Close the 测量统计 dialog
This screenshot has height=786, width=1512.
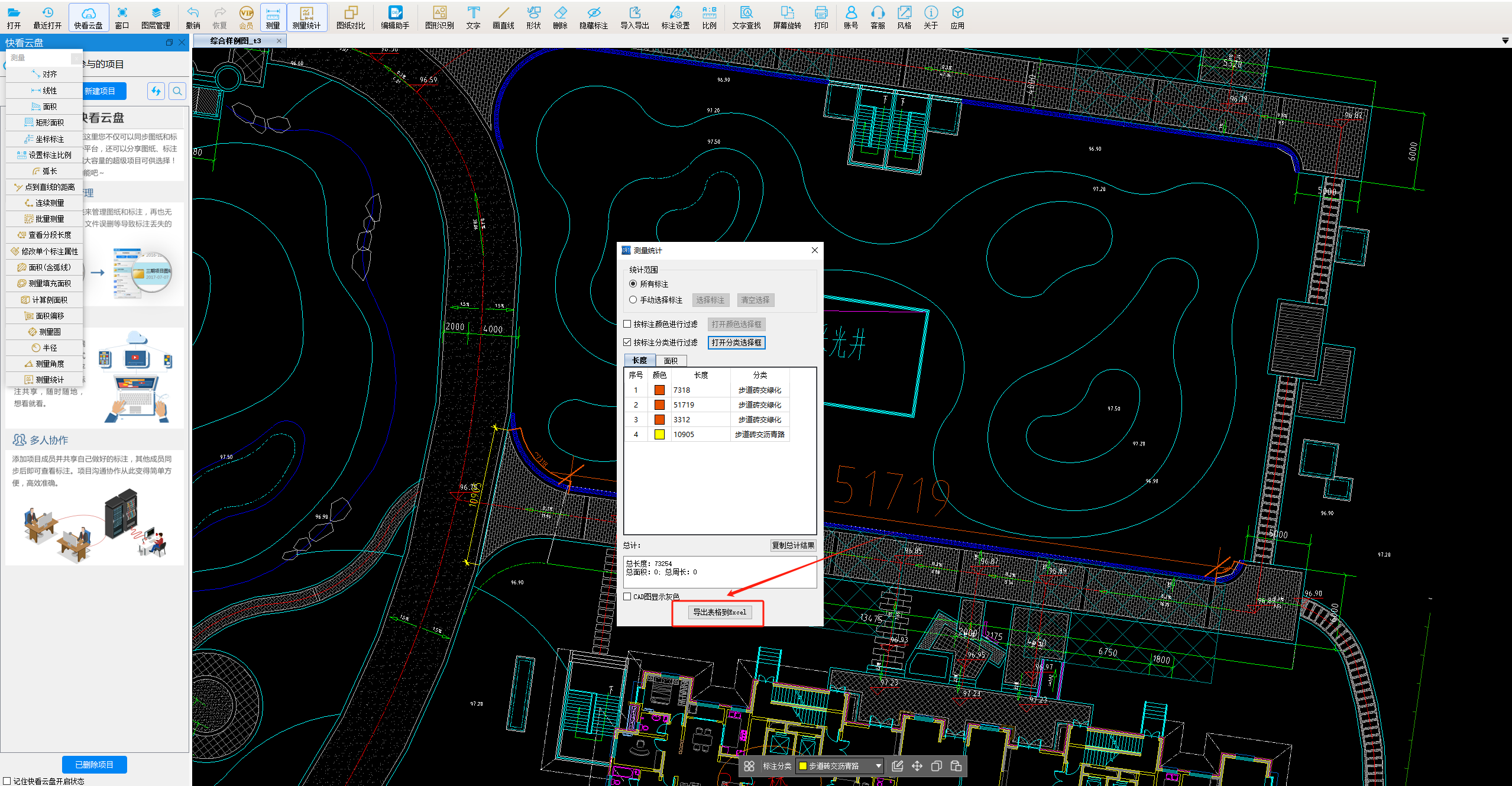pyautogui.click(x=815, y=250)
